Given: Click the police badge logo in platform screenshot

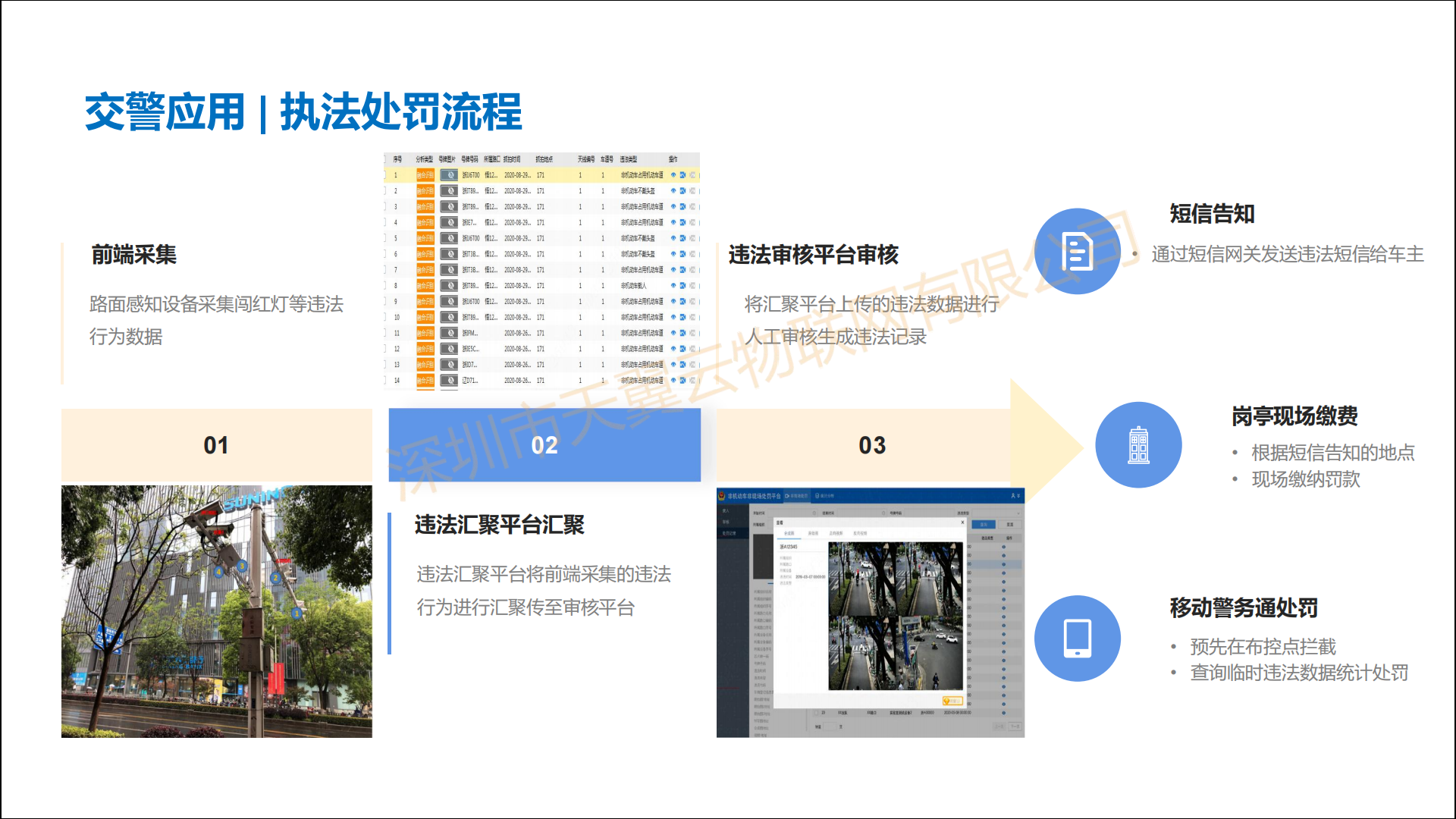Looking at the screenshot, I should [x=721, y=496].
